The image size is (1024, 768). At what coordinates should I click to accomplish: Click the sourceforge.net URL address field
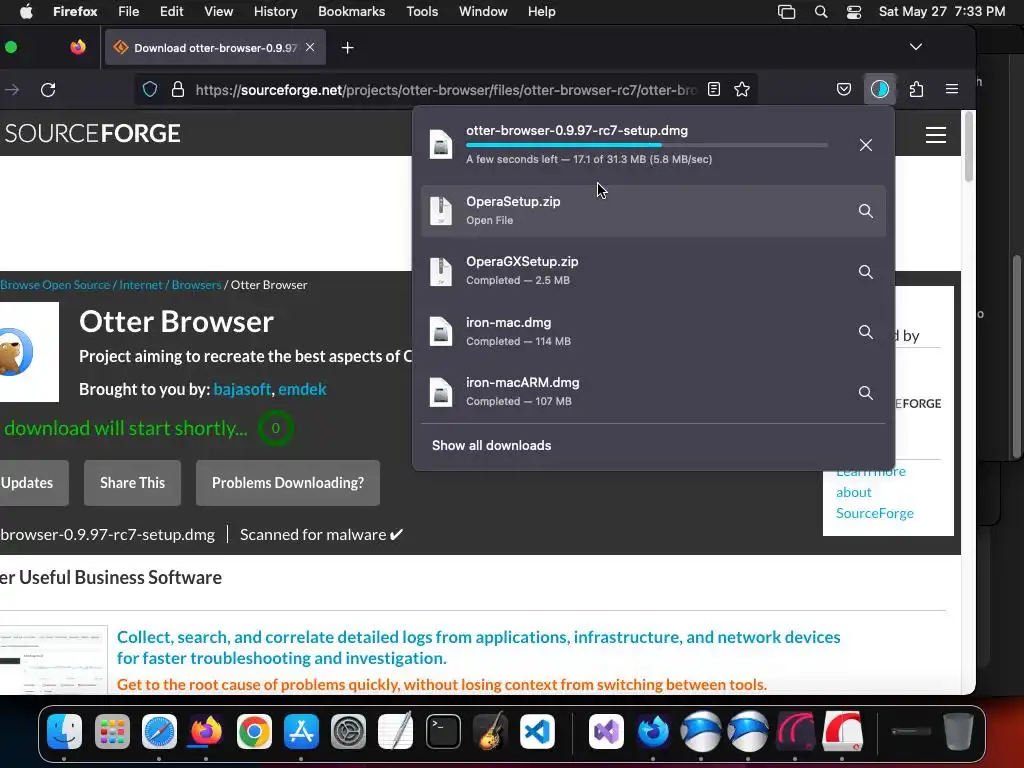tap(445, 90)
